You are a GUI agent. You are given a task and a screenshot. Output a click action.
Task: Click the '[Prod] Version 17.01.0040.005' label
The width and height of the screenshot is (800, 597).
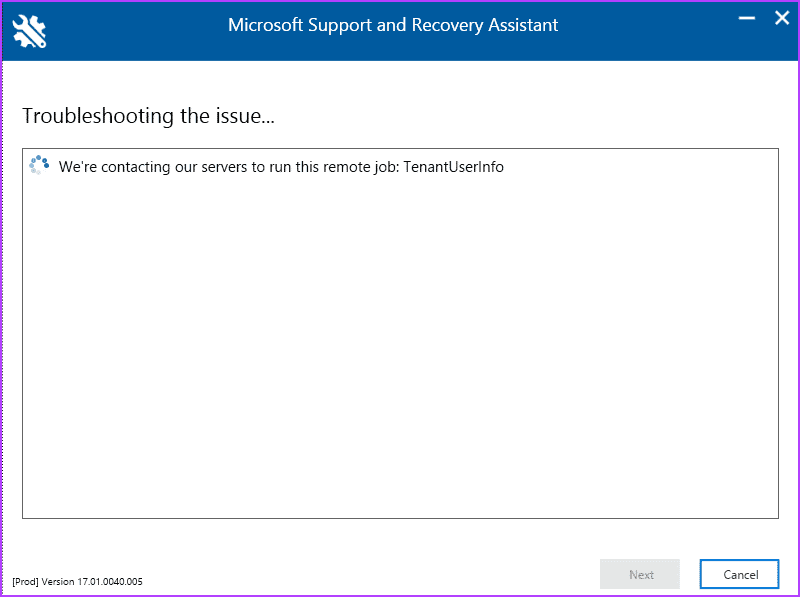[77, 582]
